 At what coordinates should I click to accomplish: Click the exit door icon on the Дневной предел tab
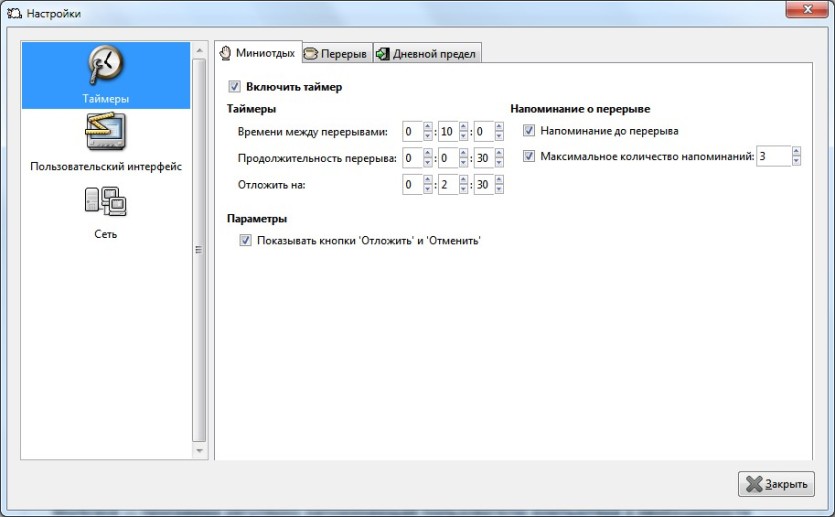(382, 54)
